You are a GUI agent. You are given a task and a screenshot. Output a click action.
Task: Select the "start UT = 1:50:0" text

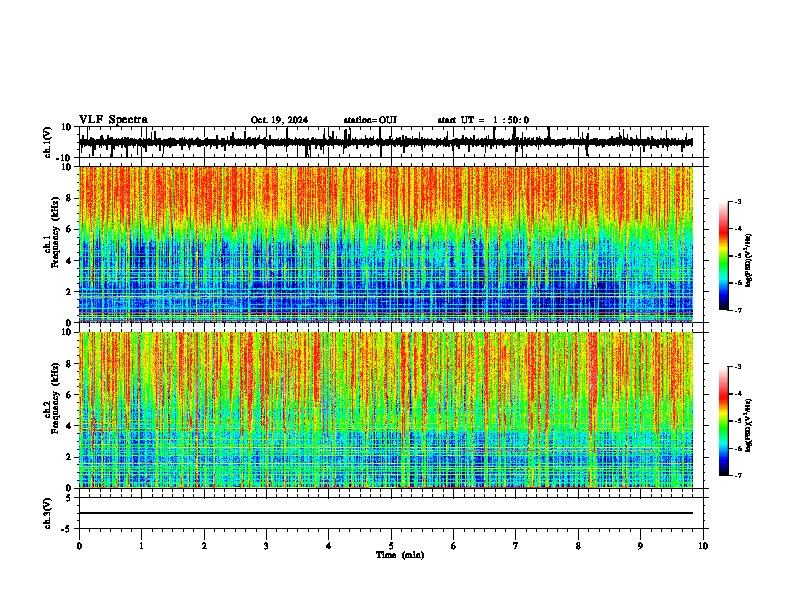(x=483, y=120)
